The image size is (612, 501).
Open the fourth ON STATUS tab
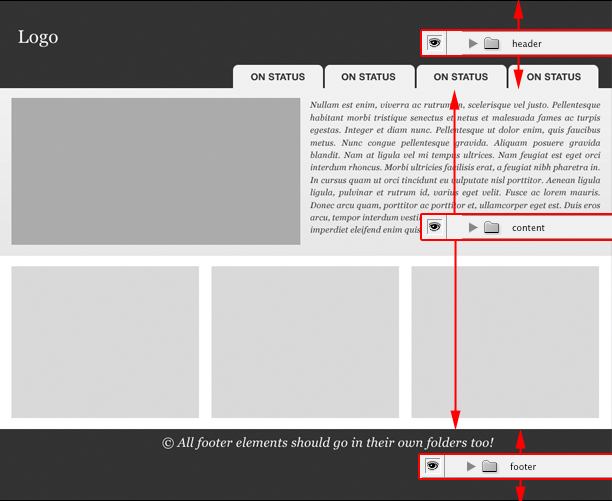pos(553,77)
